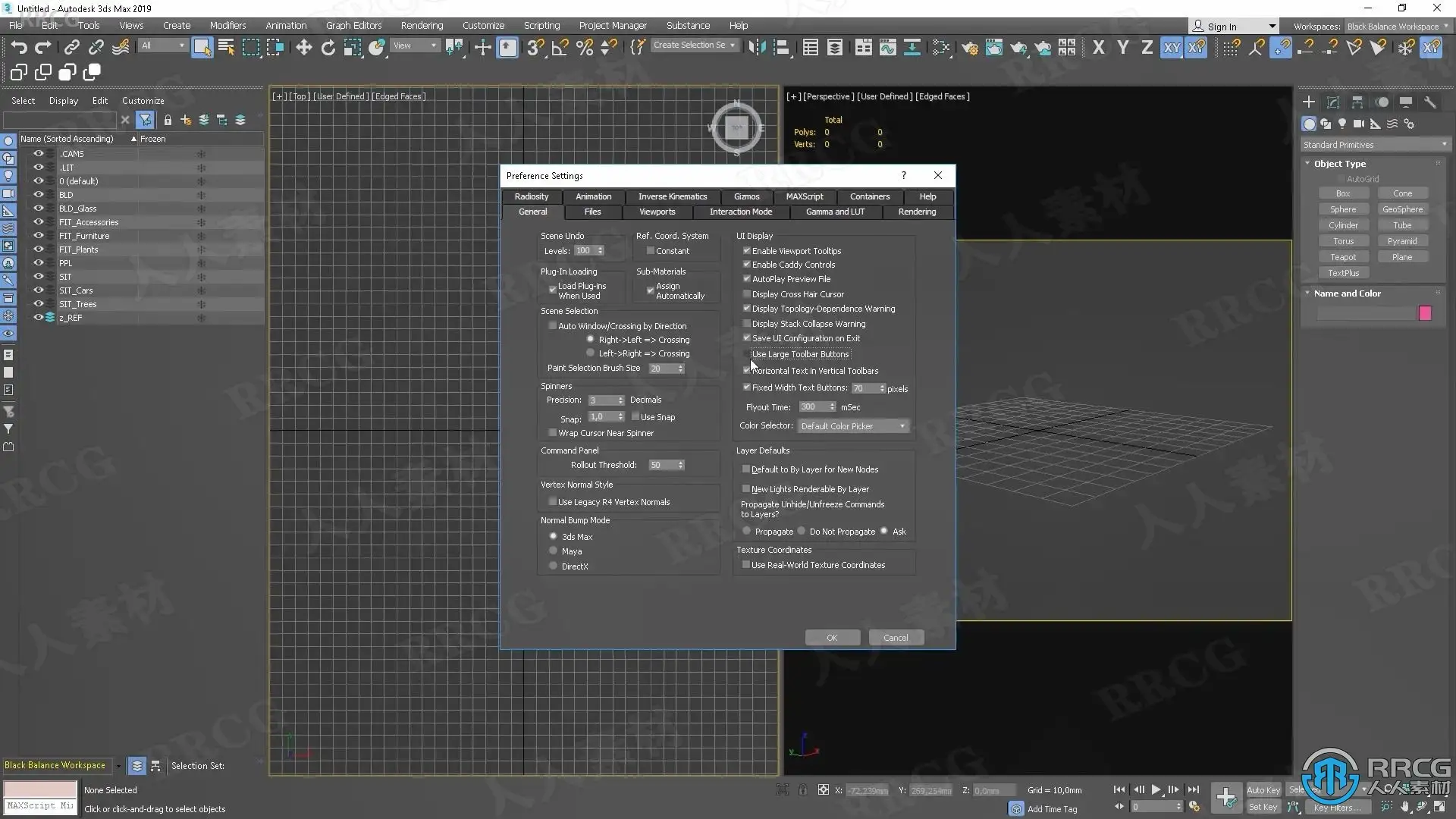Hide the FIT_Furniture layer eye
The height and width of the screenshot is (819, 1456).
coord(38,236)
